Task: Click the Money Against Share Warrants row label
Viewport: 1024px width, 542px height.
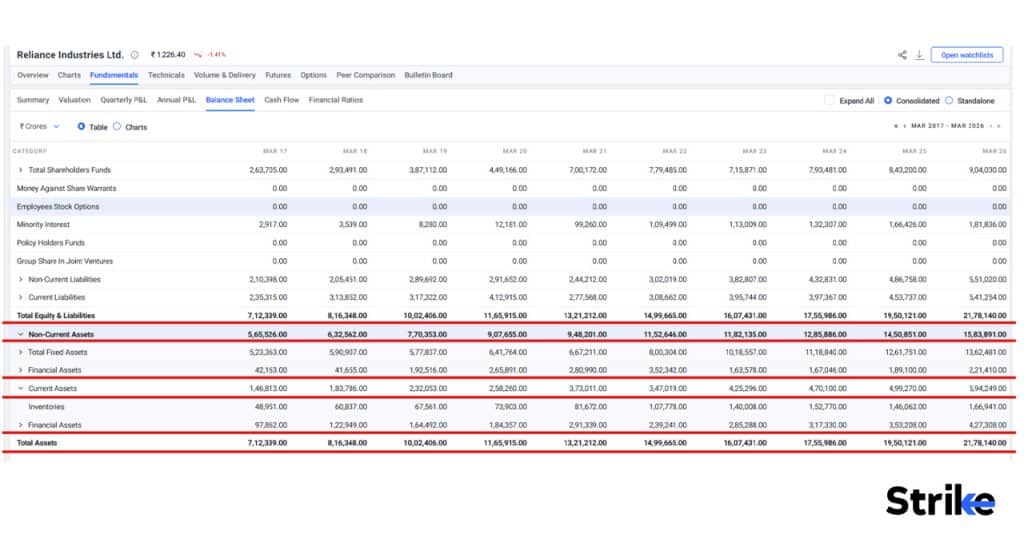Action: click(x=67, y=188)
